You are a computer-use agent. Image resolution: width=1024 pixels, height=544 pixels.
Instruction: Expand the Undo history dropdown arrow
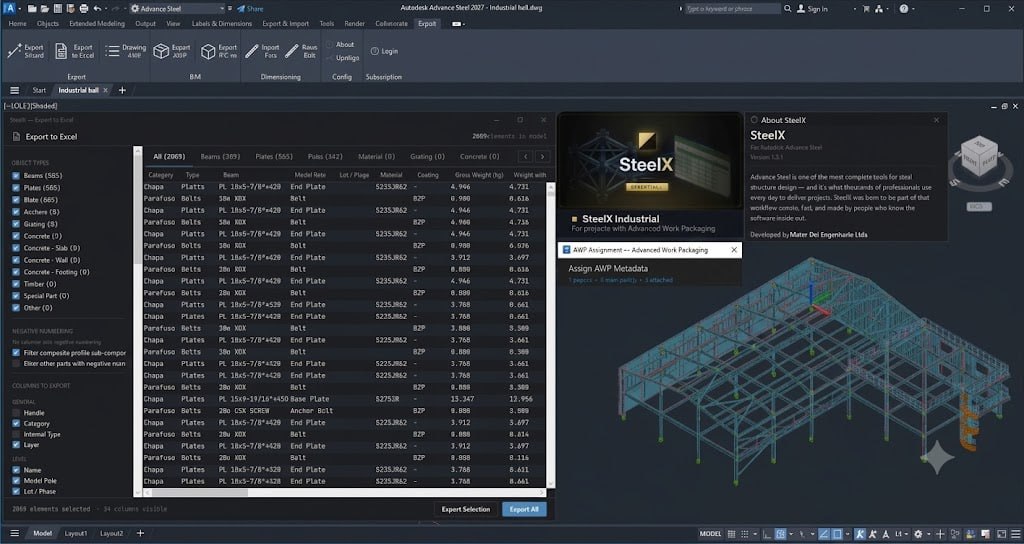(x=106, y=8)
